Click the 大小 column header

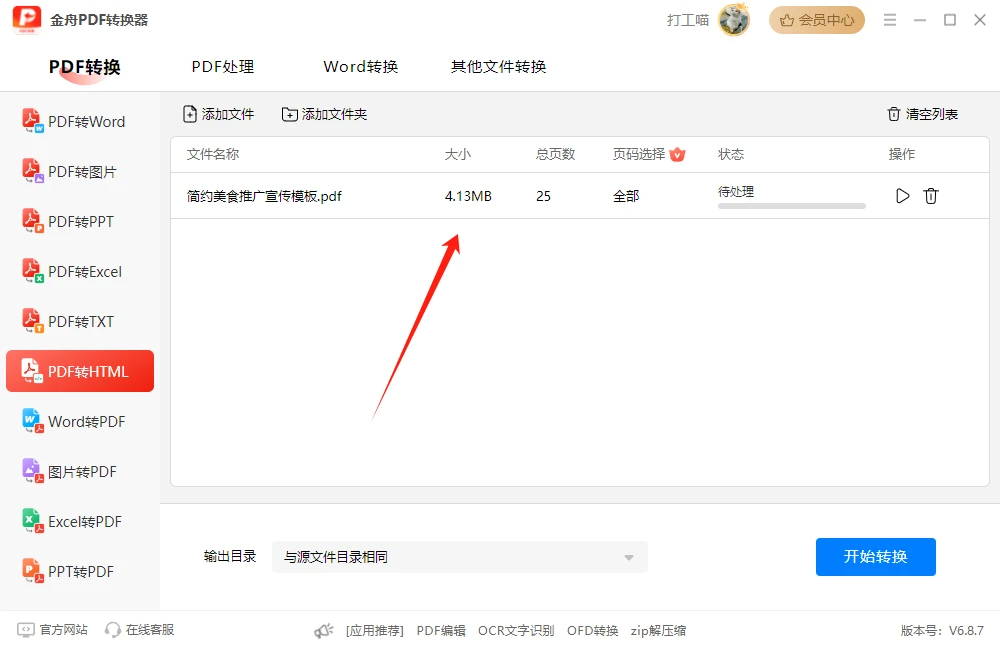458,154
